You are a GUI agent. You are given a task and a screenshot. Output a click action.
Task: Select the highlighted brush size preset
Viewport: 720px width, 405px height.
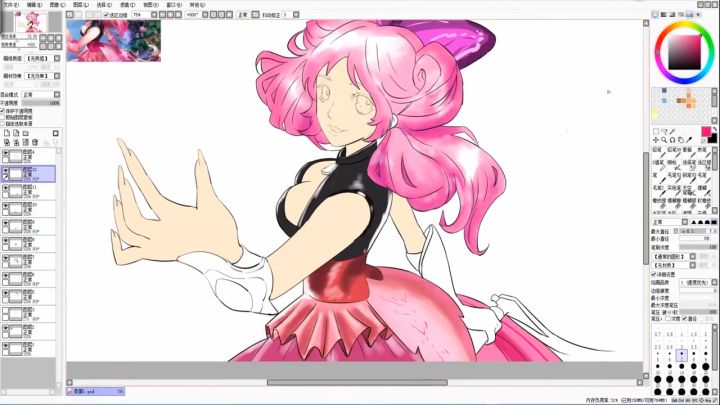(x=680, y=354)
